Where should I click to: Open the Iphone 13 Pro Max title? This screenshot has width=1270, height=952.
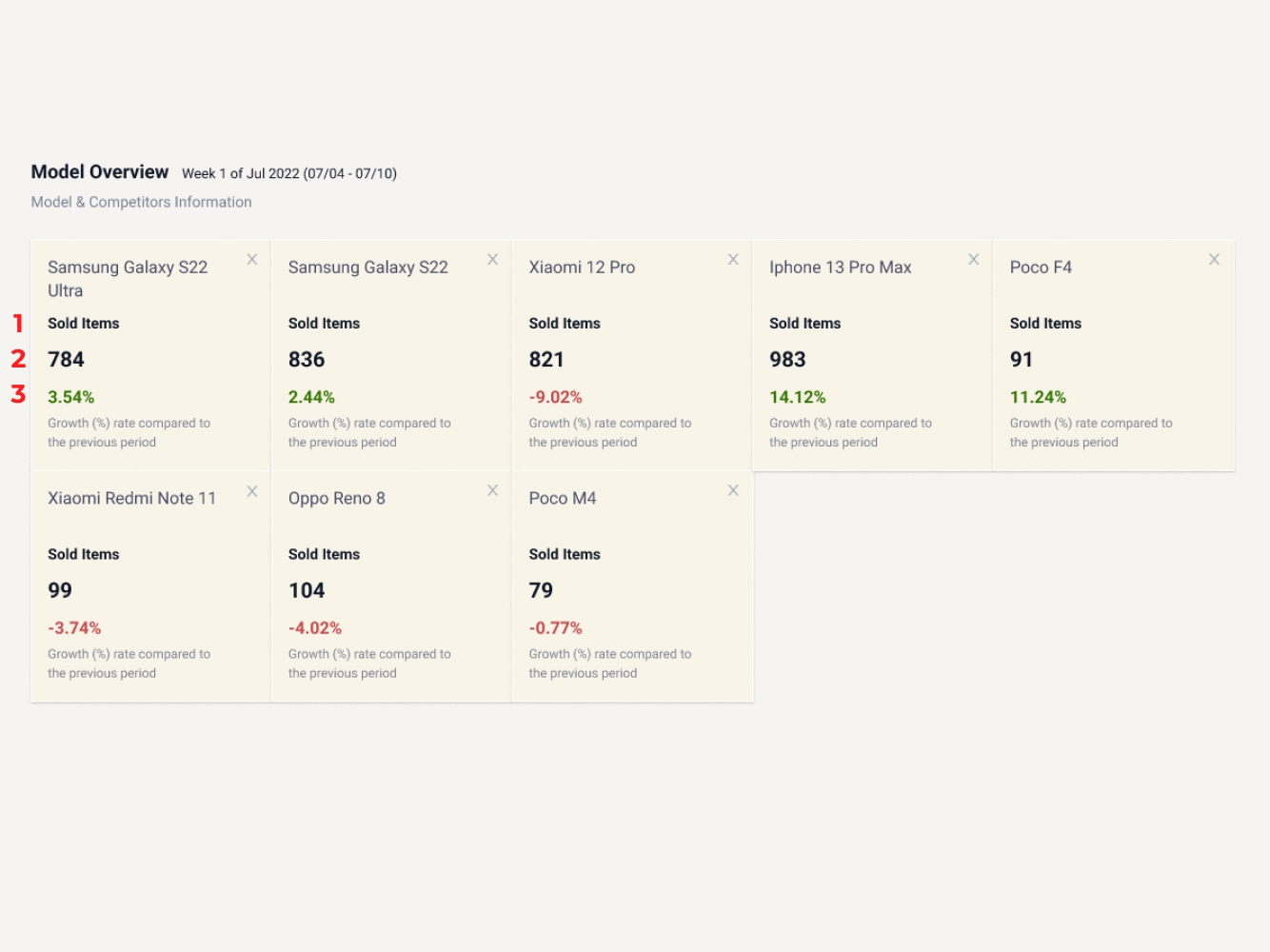pos(840,268)
